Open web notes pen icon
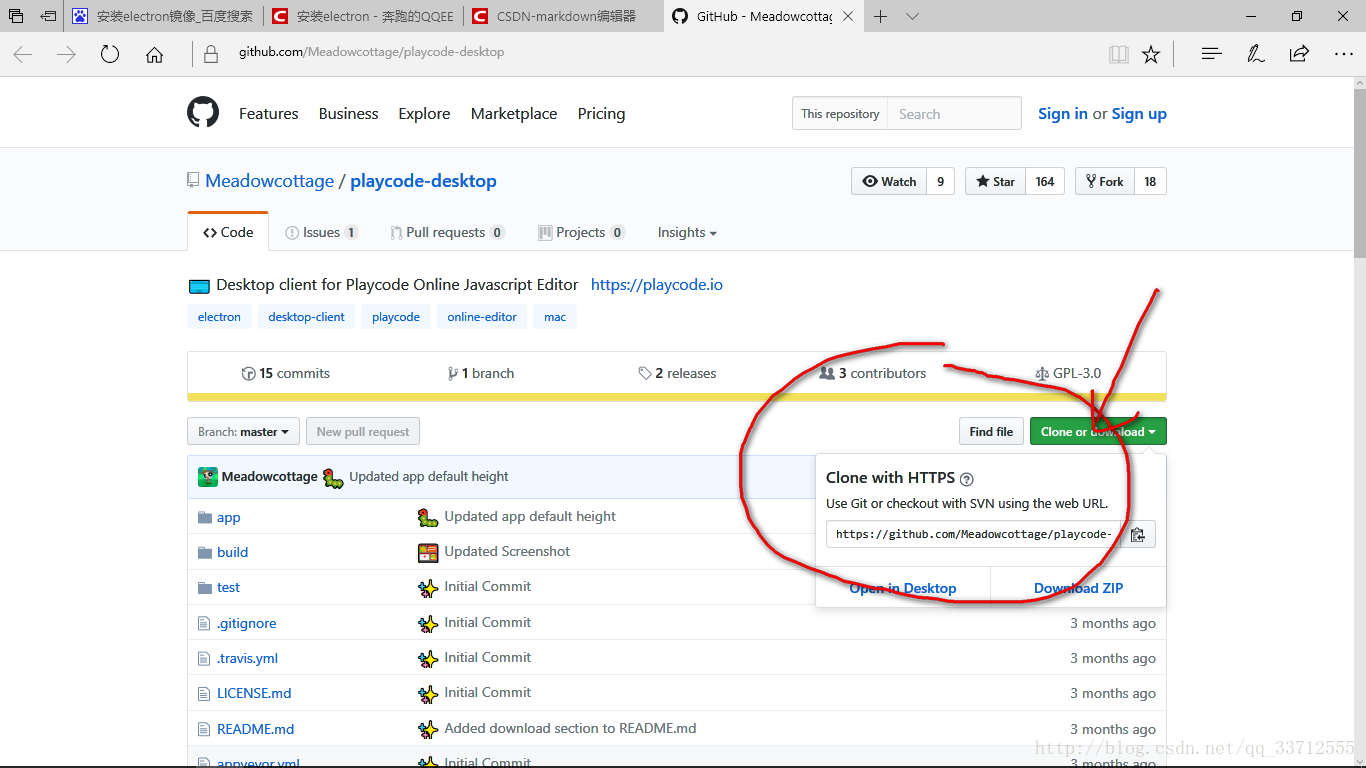1366x768 pixels. click(1256, 55)
